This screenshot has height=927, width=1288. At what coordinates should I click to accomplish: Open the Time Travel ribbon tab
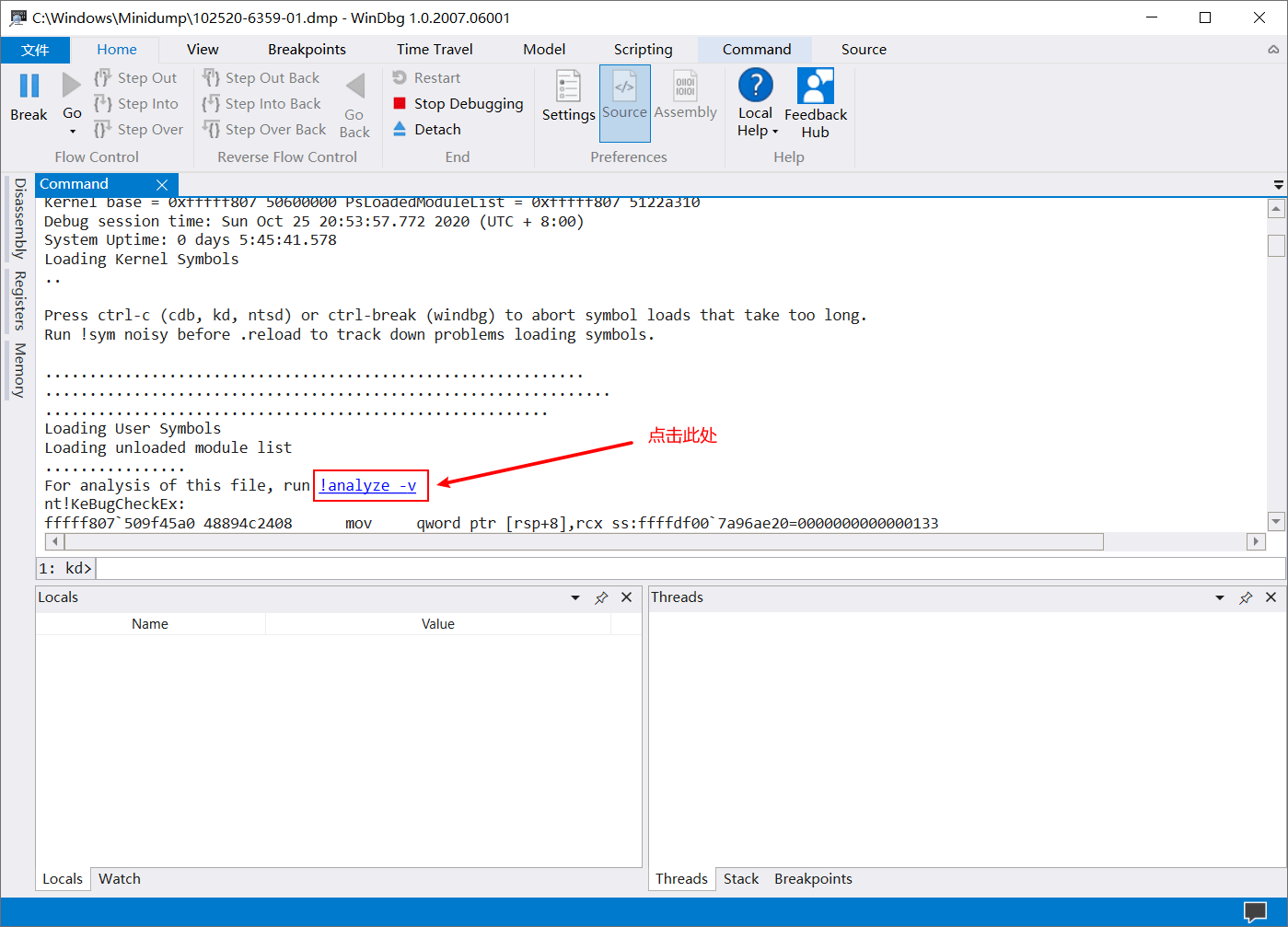point(435,50)
